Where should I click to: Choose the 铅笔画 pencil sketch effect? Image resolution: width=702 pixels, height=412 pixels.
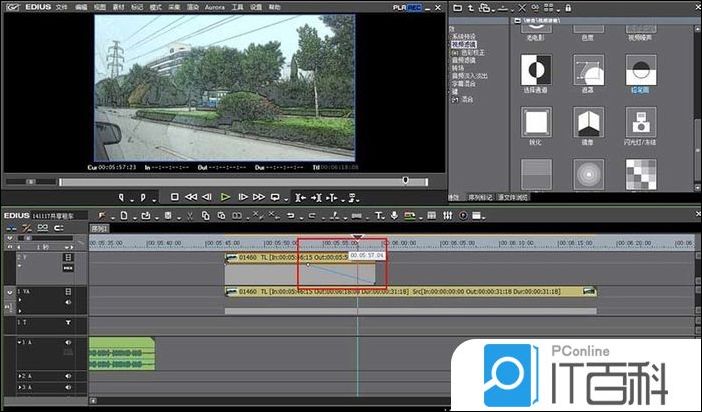(x=640, y=69)
